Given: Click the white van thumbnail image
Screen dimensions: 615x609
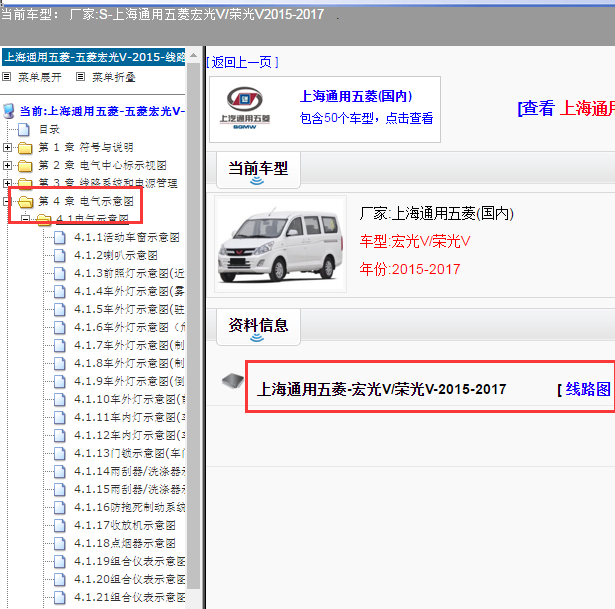Looking at the screenshot, I should click(x=280, y=244).
